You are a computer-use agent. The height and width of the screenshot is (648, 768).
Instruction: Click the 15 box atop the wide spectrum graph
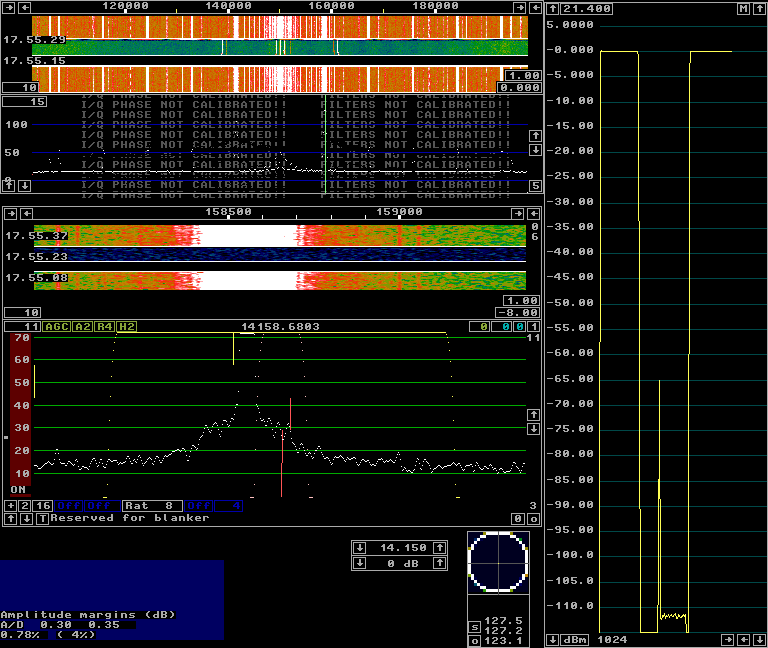tap(25, 101)
